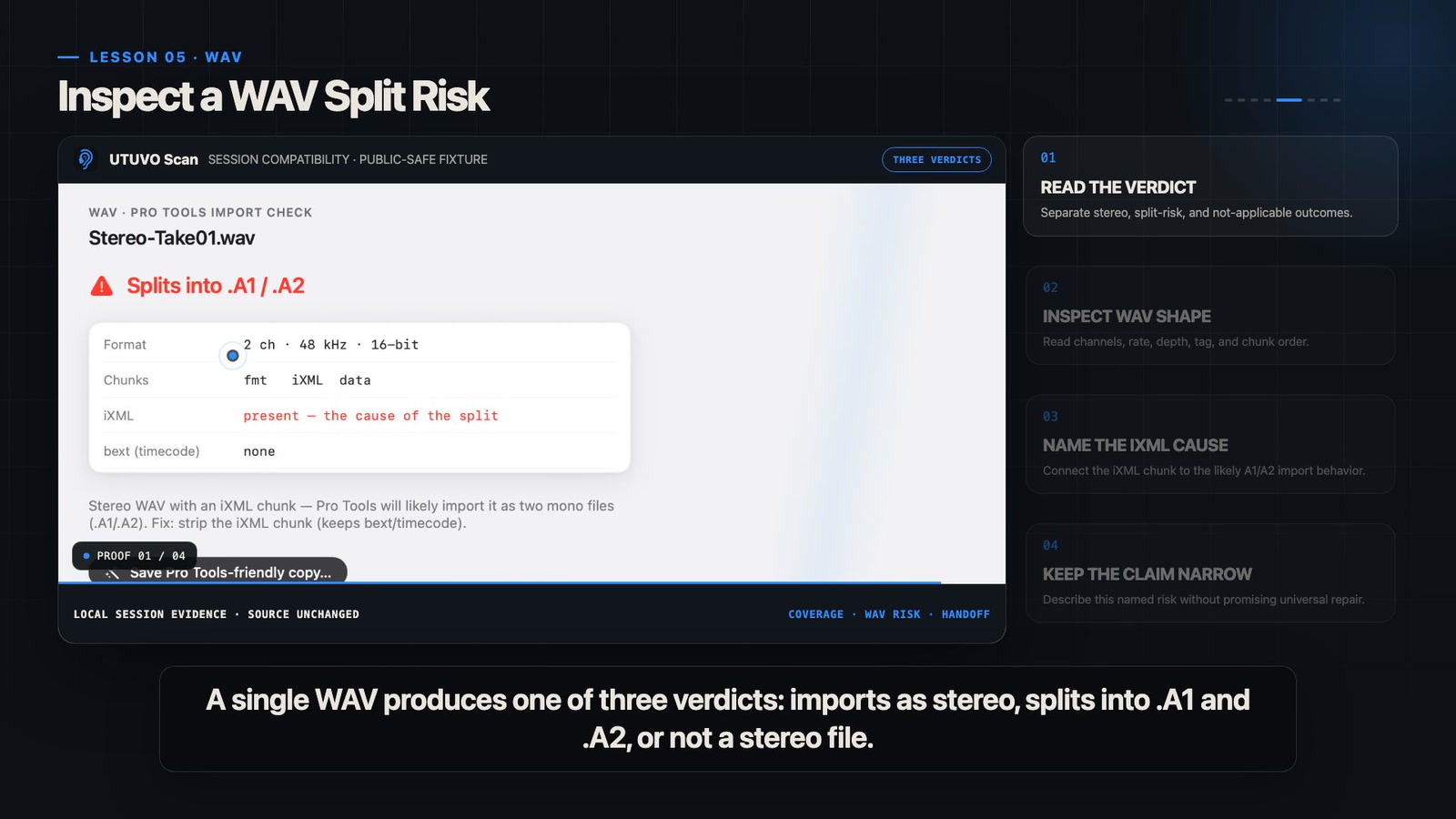Click 'SESSION COMPATIBILITY · PUBLIC-SAFE FIXTURE' subtitle
1456x819 pixels.
tap(348, 159)
